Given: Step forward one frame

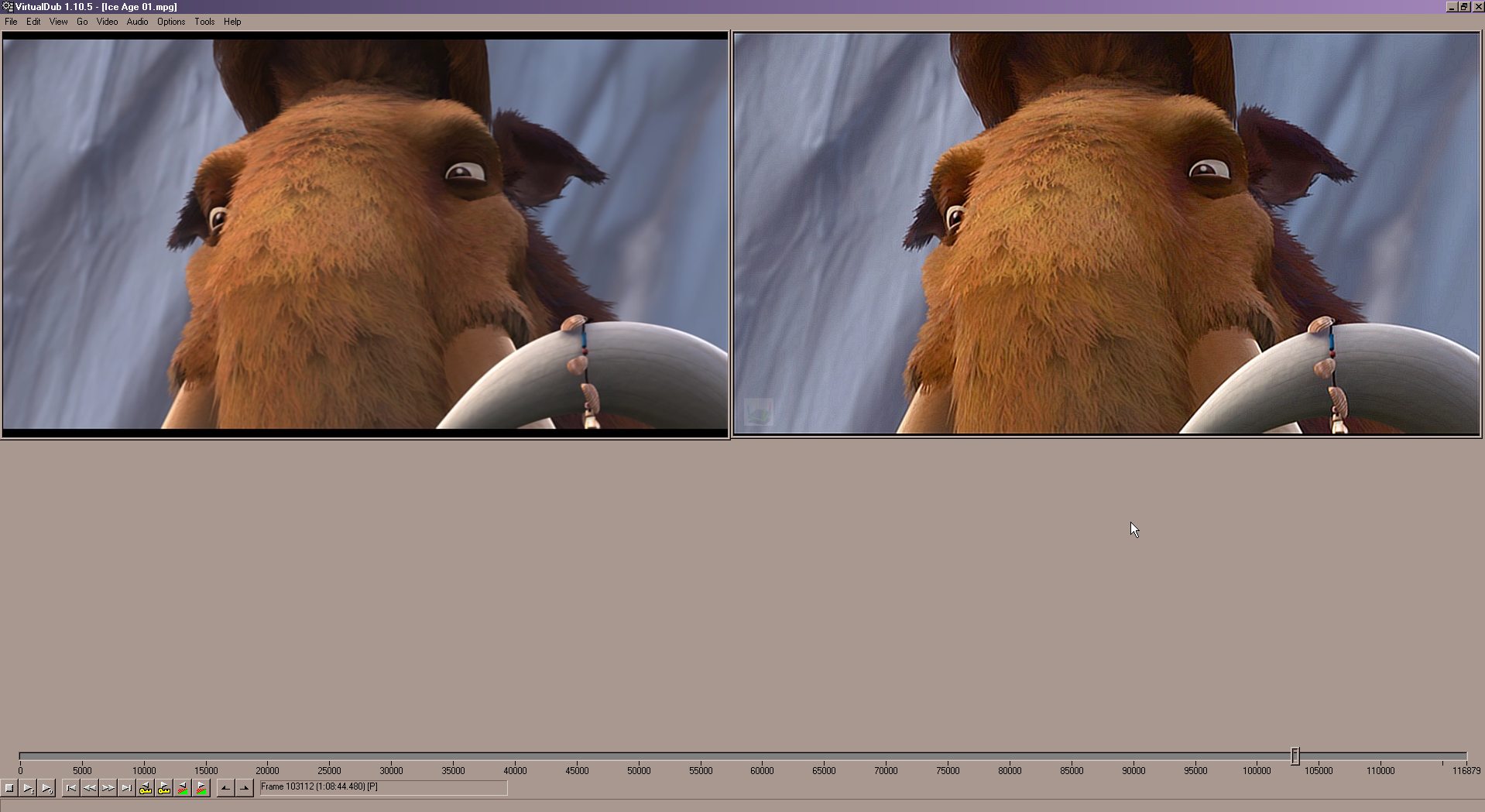Looking at the screenshot, I should pyautogui.click(x=108, y=788).
